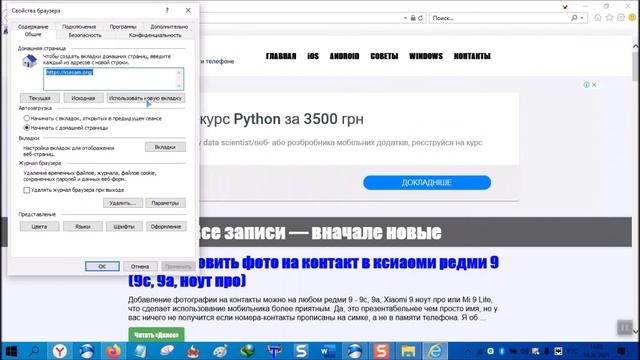This screenshot has width=640, height=360.
Task: Click Использовать новую вкладку button
Action: (x=145, y=98)
